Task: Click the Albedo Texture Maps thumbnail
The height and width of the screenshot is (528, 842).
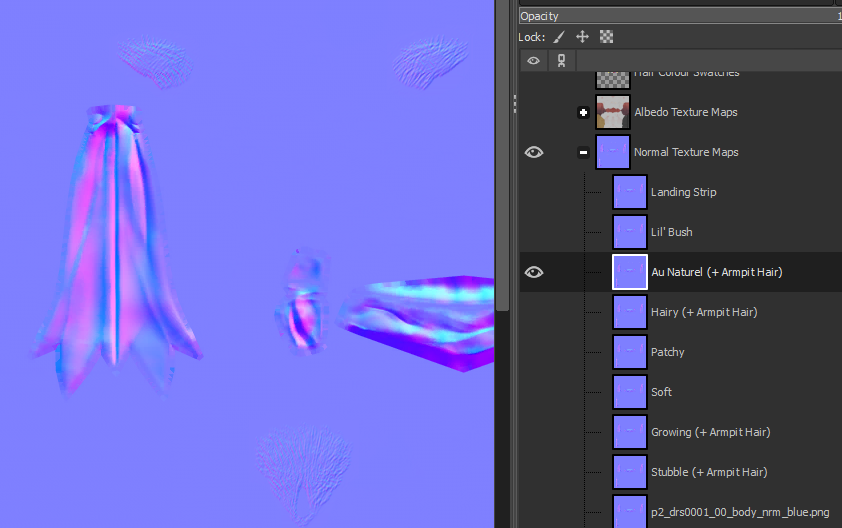Action: pyautogui.click(x=613, y=112)
